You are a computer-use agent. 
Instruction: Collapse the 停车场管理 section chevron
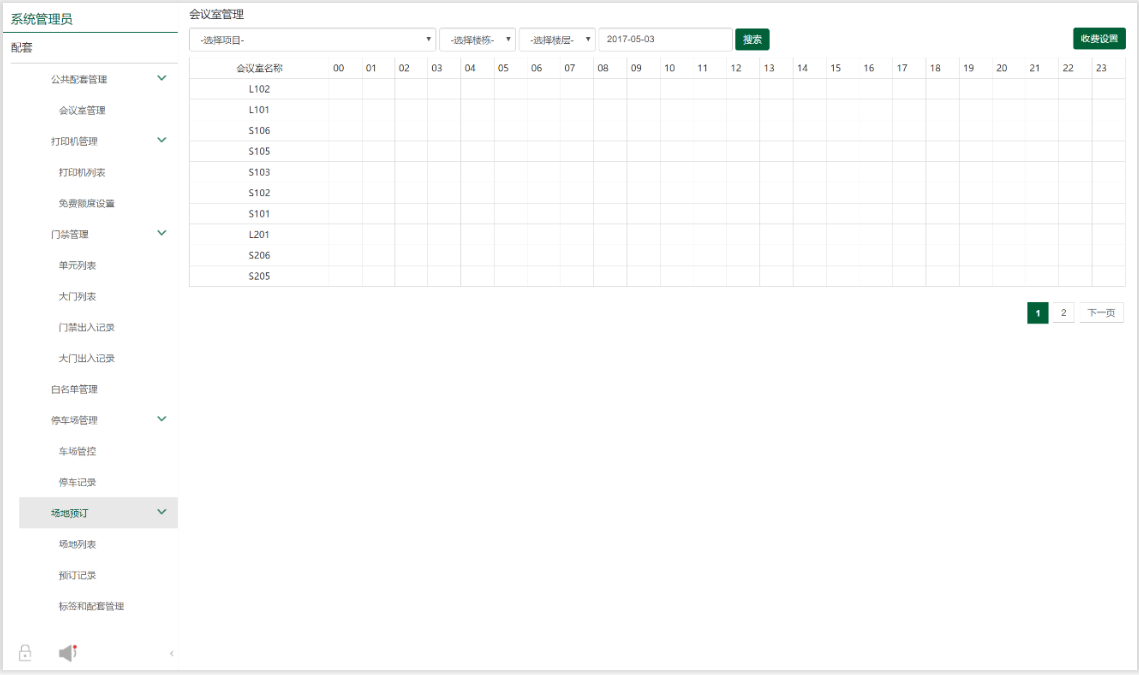click(x=162, y=419)
